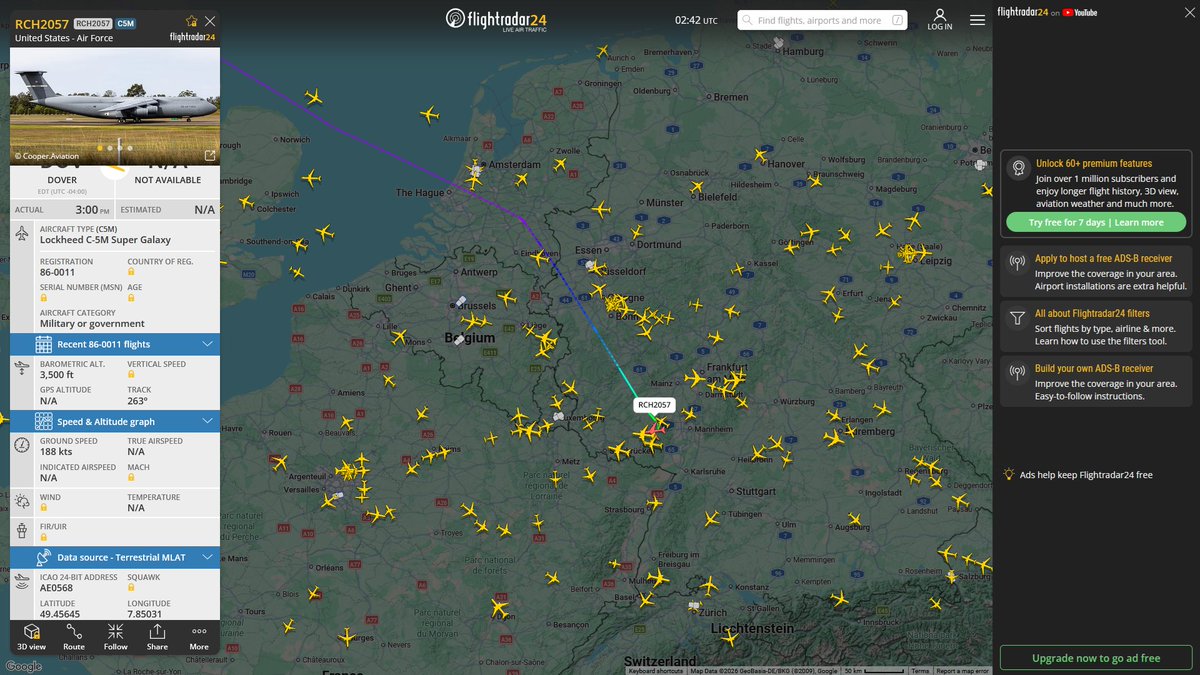Click the slash shortcut badge in the search box
The image size is (1200, 675).
tap(897, 20)
